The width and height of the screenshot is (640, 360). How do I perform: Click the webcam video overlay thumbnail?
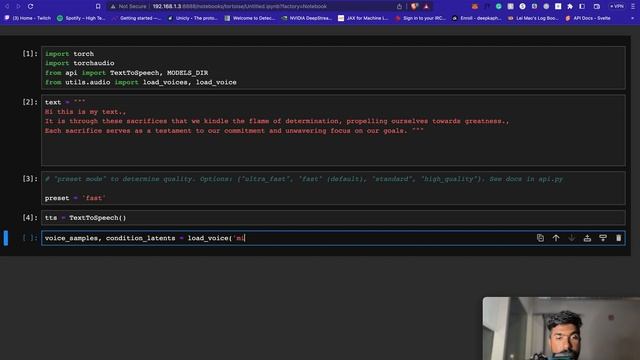tap(561, 329)
